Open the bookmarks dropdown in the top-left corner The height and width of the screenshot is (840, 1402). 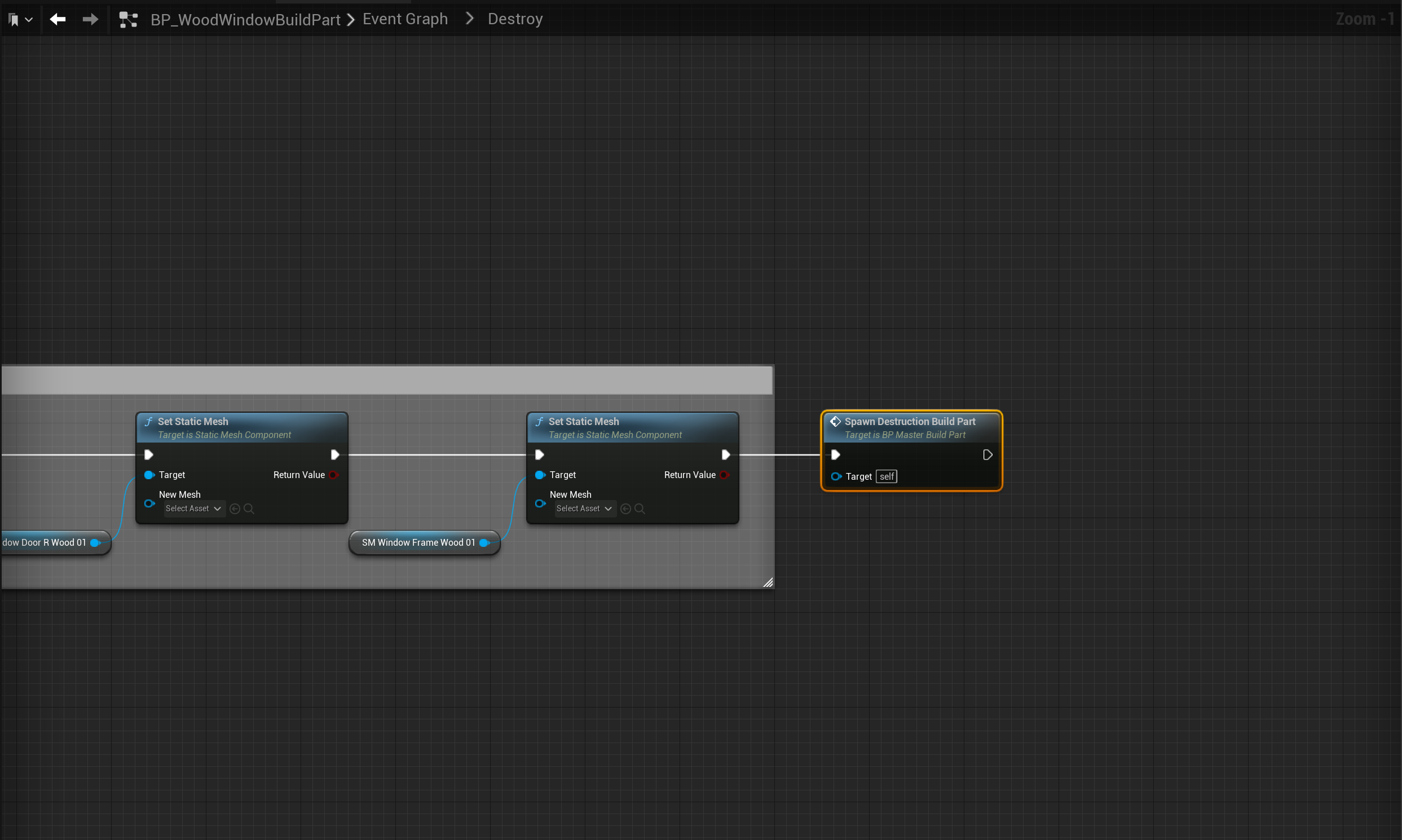coord(20,20)
